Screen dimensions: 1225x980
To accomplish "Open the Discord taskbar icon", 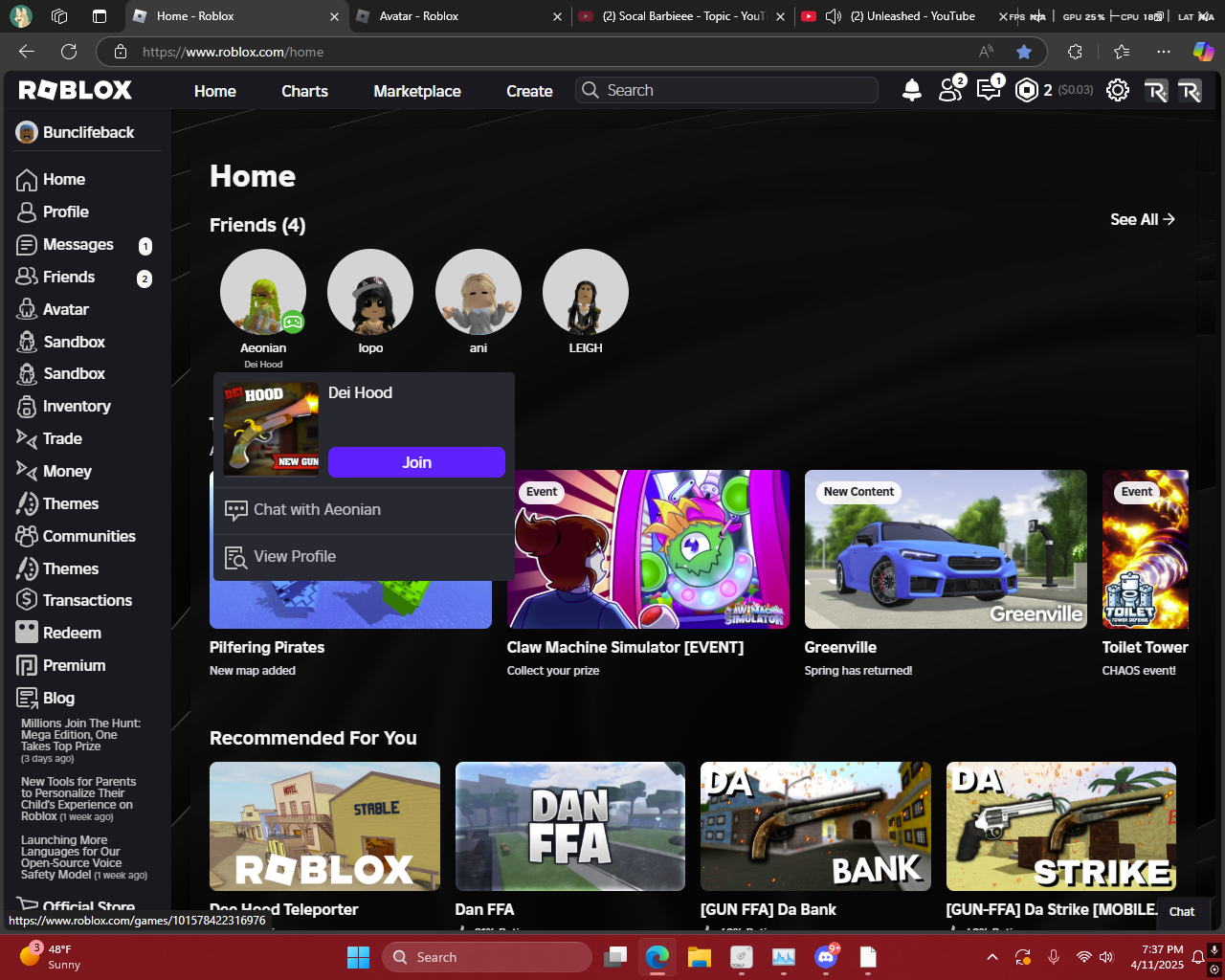I will click(x=826, y=956).
